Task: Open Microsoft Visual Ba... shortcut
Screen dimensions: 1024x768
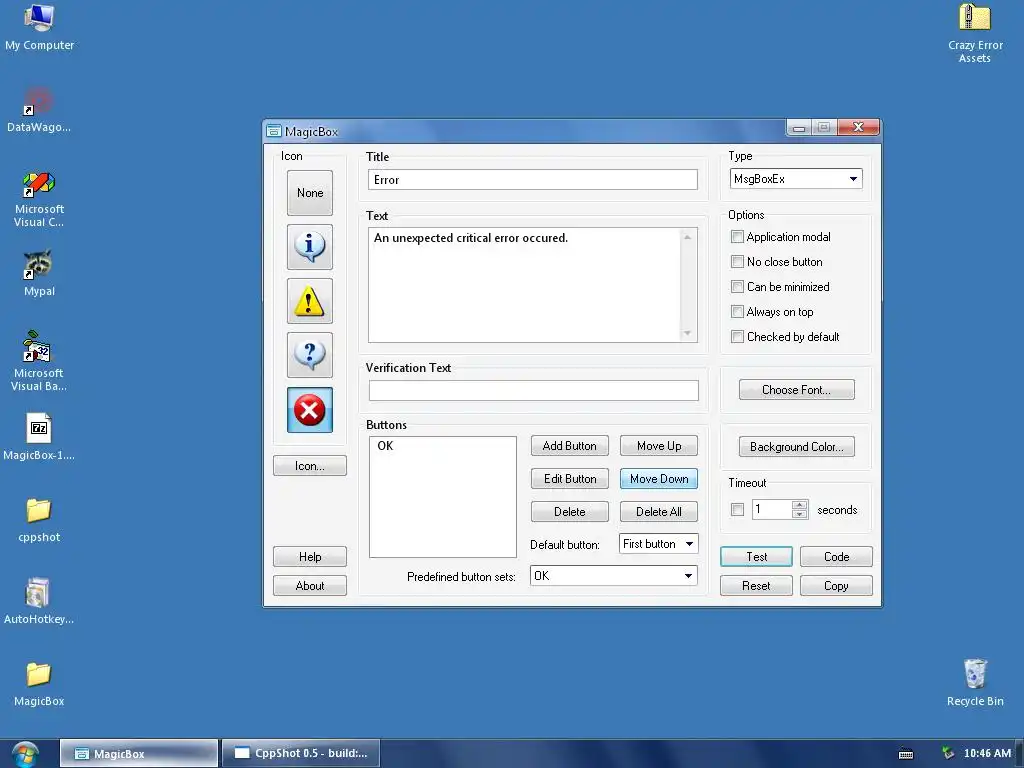Action: [x=39, y=362]
